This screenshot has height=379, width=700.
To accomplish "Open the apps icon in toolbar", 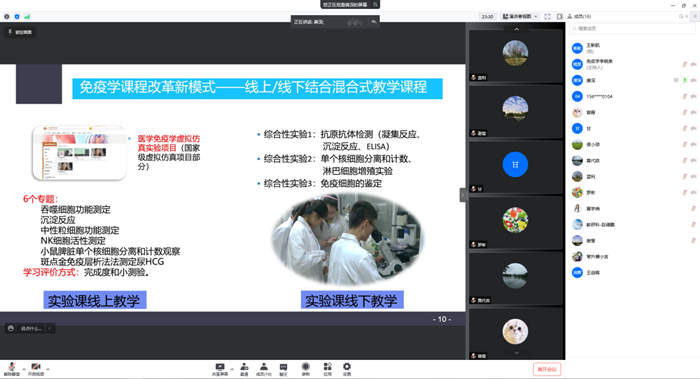I will 327,369.
